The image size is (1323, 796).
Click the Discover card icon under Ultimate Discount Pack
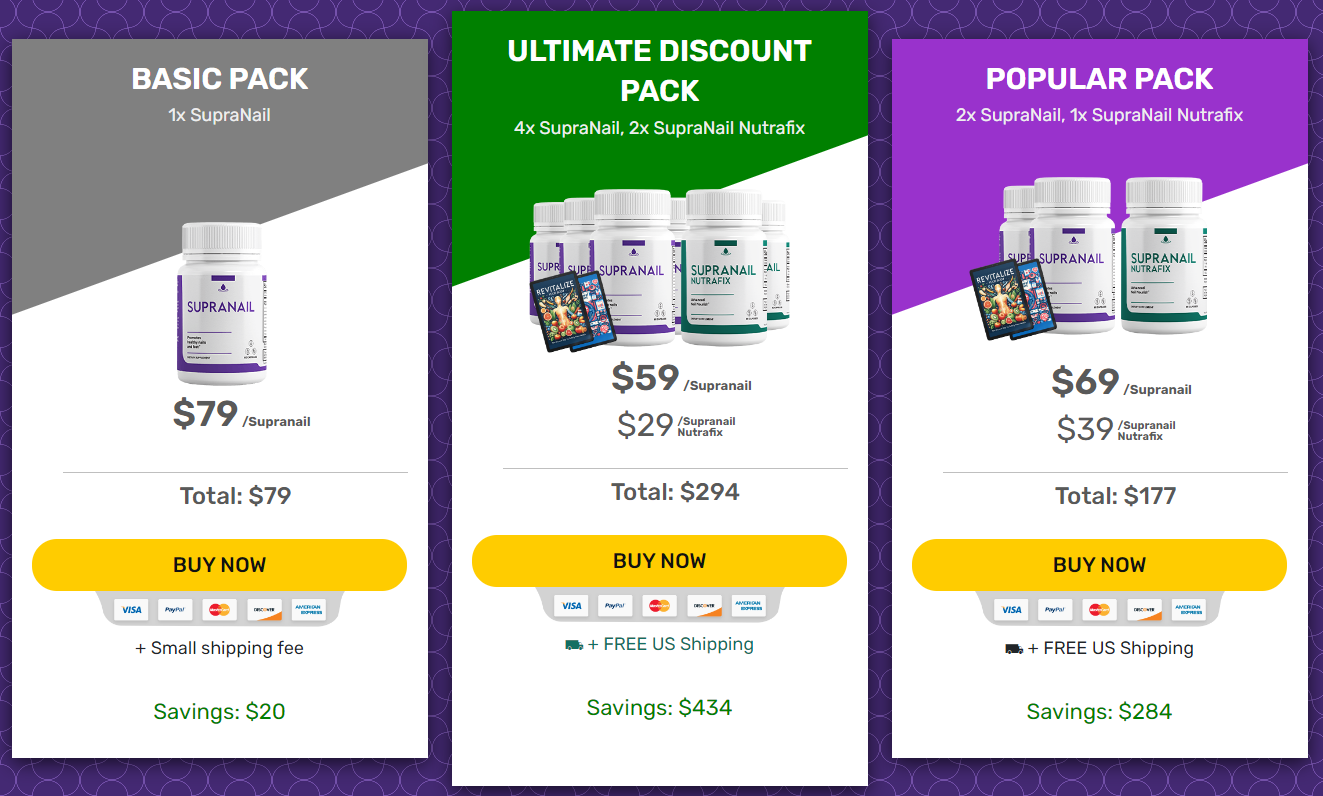tap(705, 606)
